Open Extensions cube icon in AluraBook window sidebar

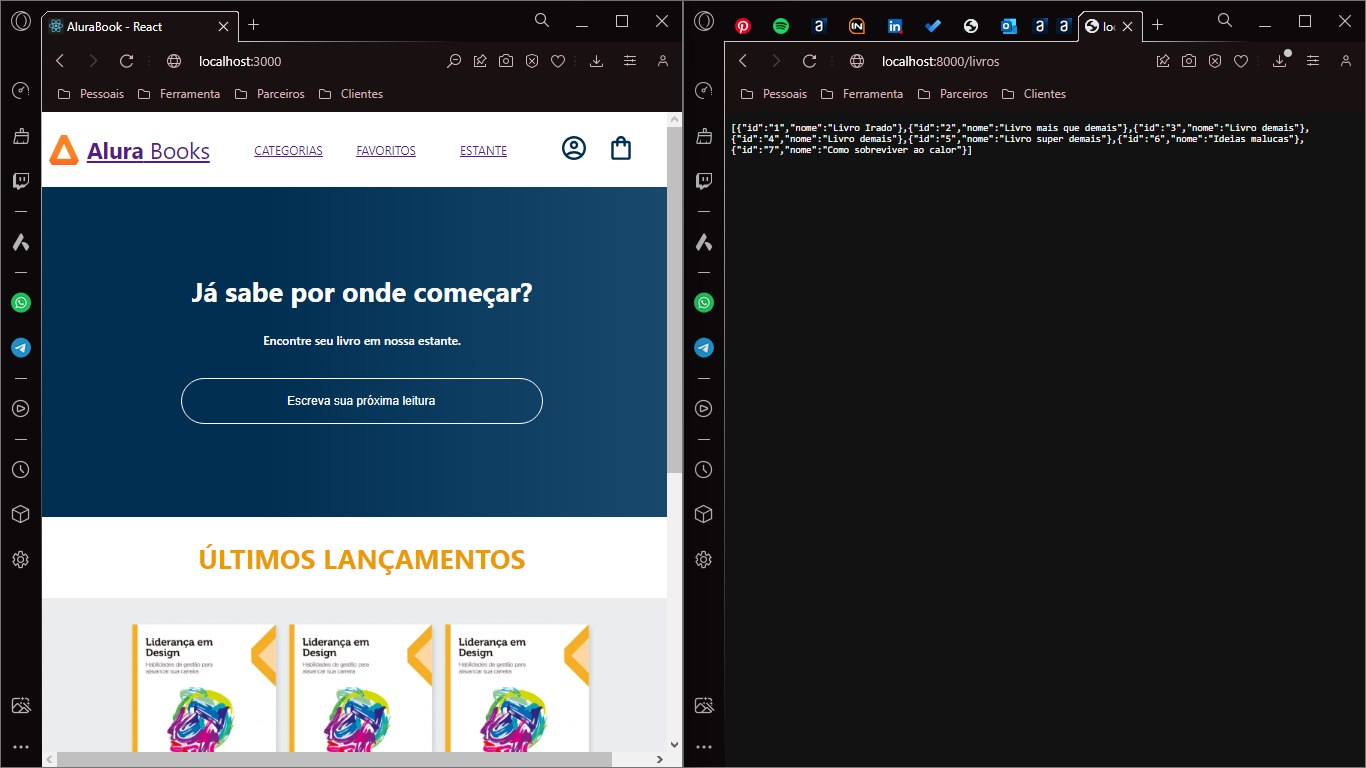[x=20, y=514]
